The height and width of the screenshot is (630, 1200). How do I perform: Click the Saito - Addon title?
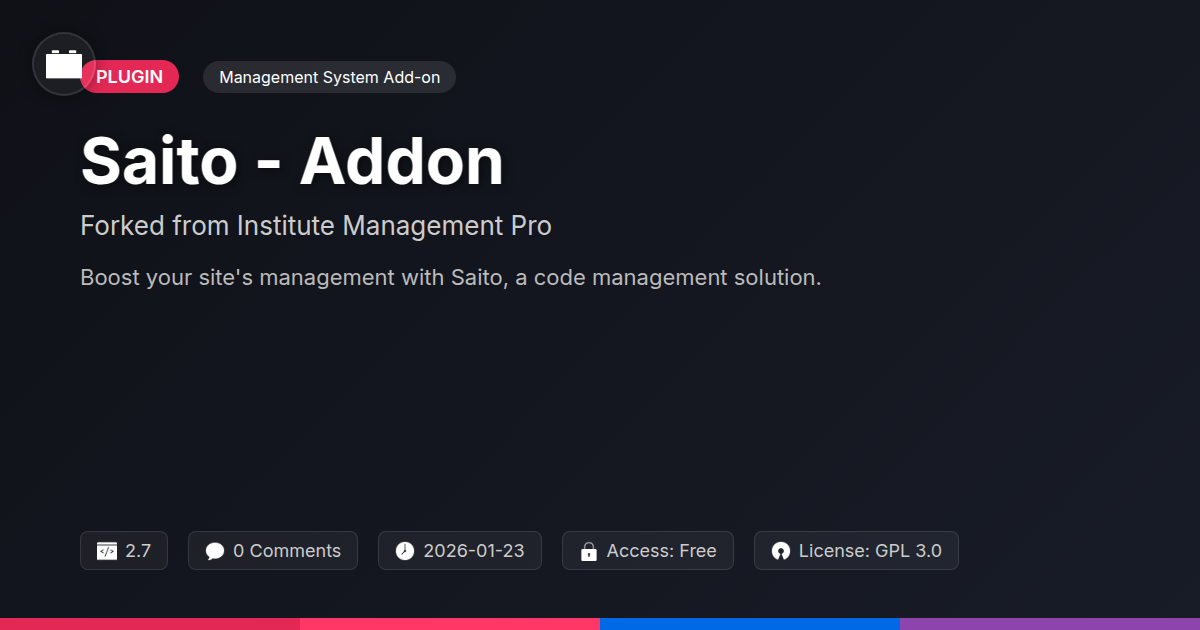(292, 160)
